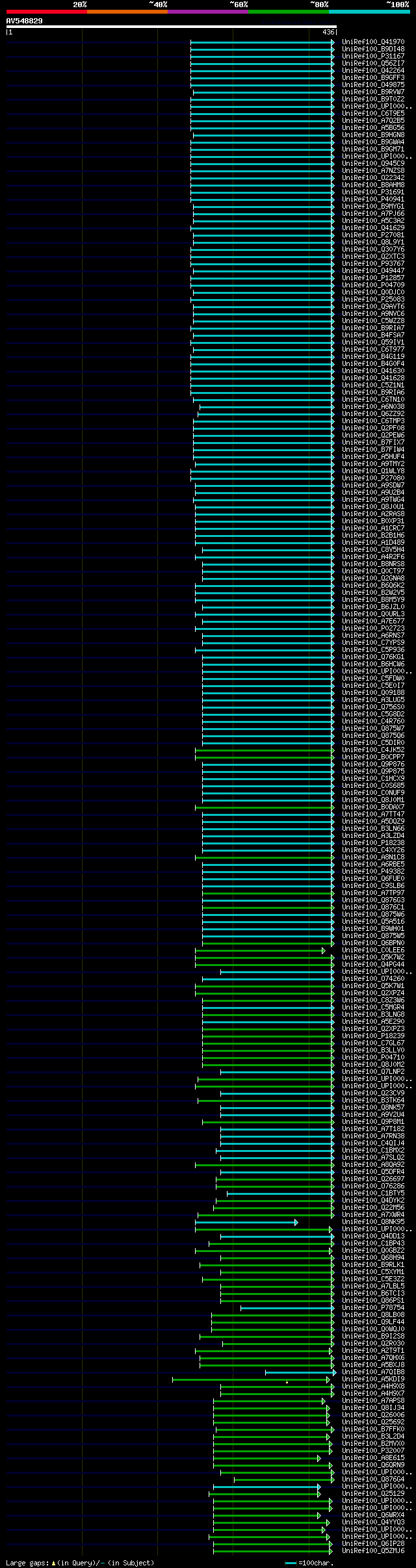
Task: Click the yellow gap marker on UniRef100_A5KDI9 row
Action: click(287, 1382)
